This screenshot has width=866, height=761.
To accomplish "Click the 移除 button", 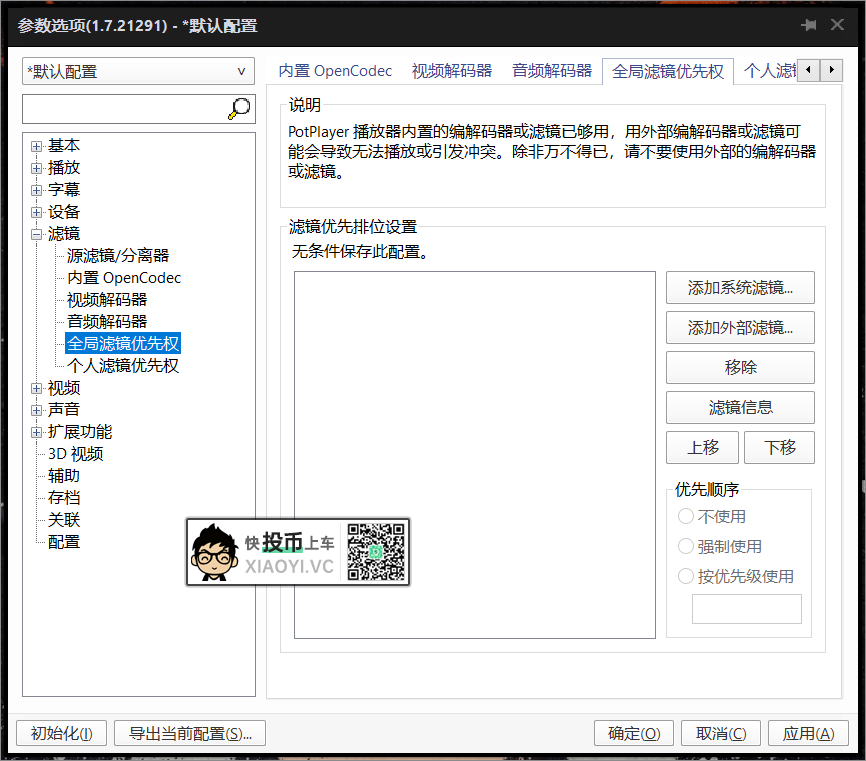I will click(740, 367).
